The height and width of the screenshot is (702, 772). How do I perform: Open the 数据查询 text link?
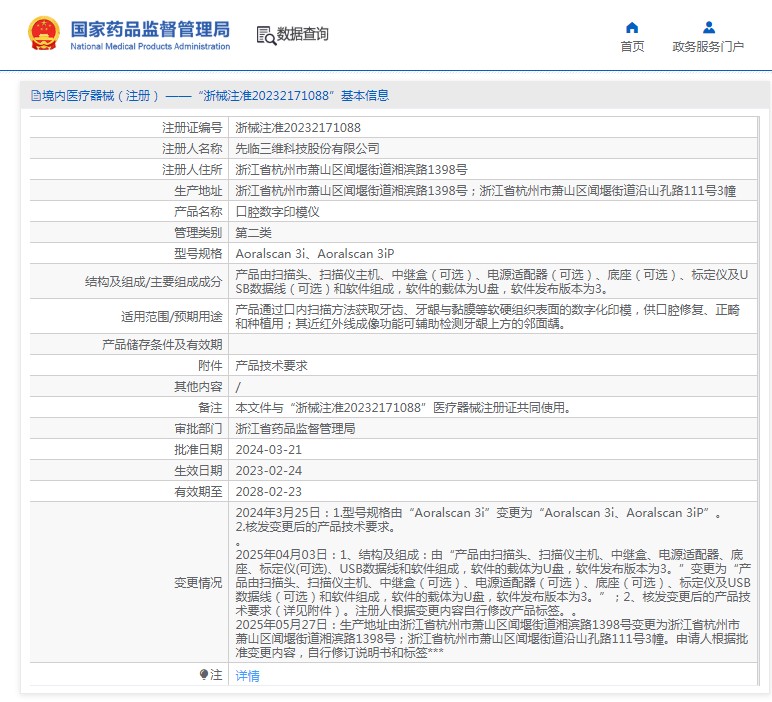303,35
